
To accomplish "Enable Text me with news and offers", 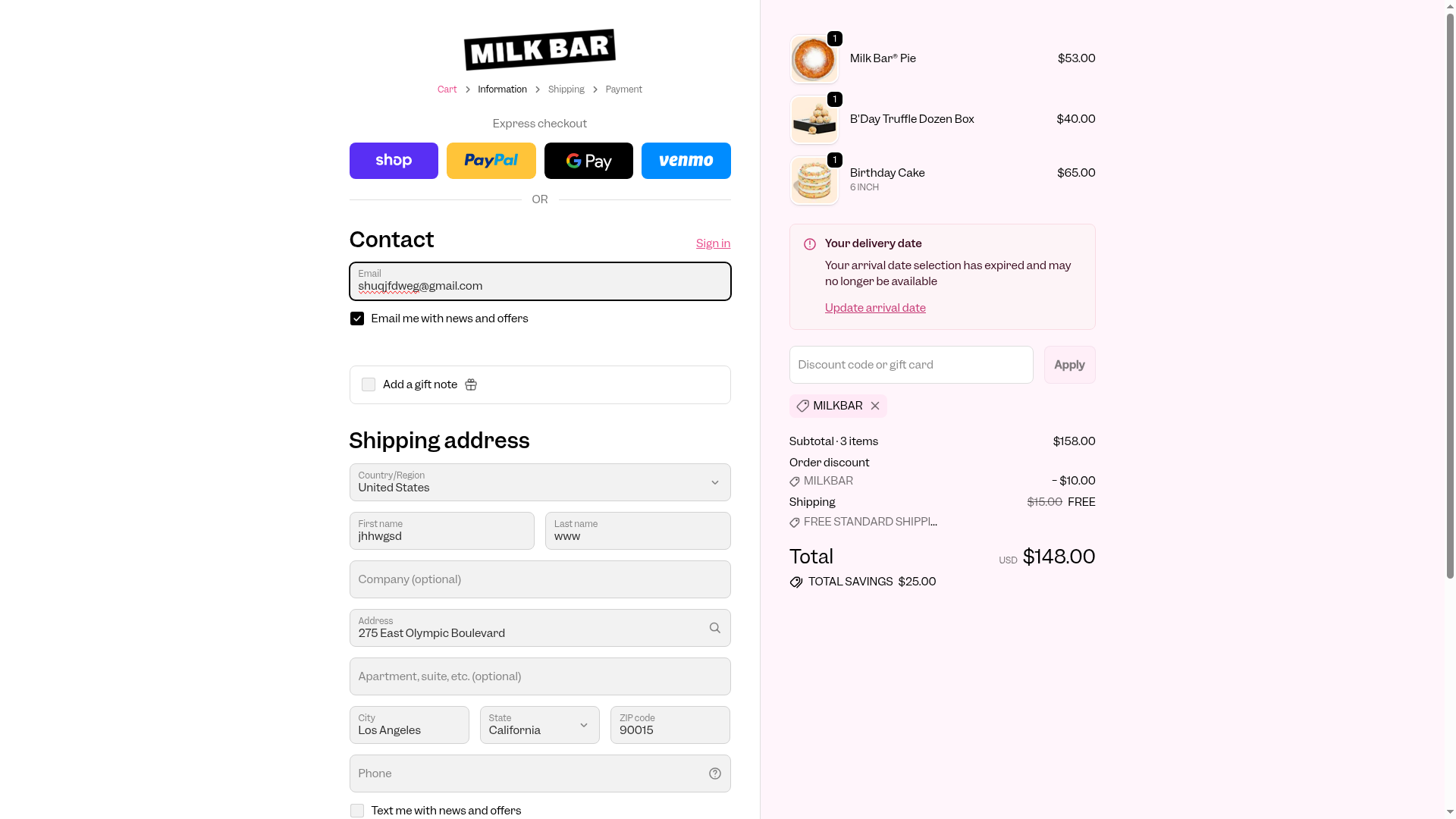I will [x=357, y=811].
